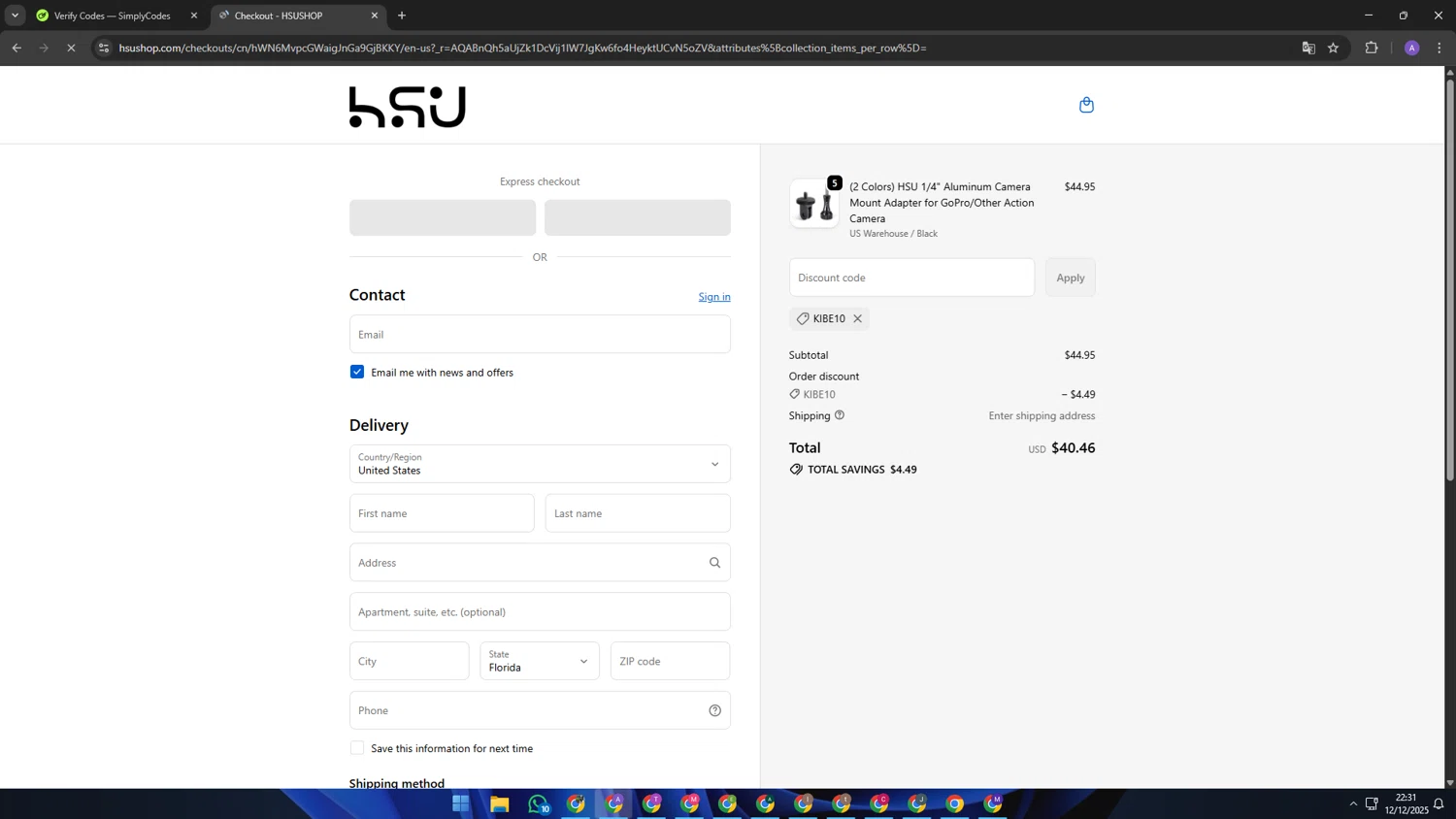Click the browser address bar URL
The height and width of the screenshot is (819, 1456).
click(x=522, y=48)
